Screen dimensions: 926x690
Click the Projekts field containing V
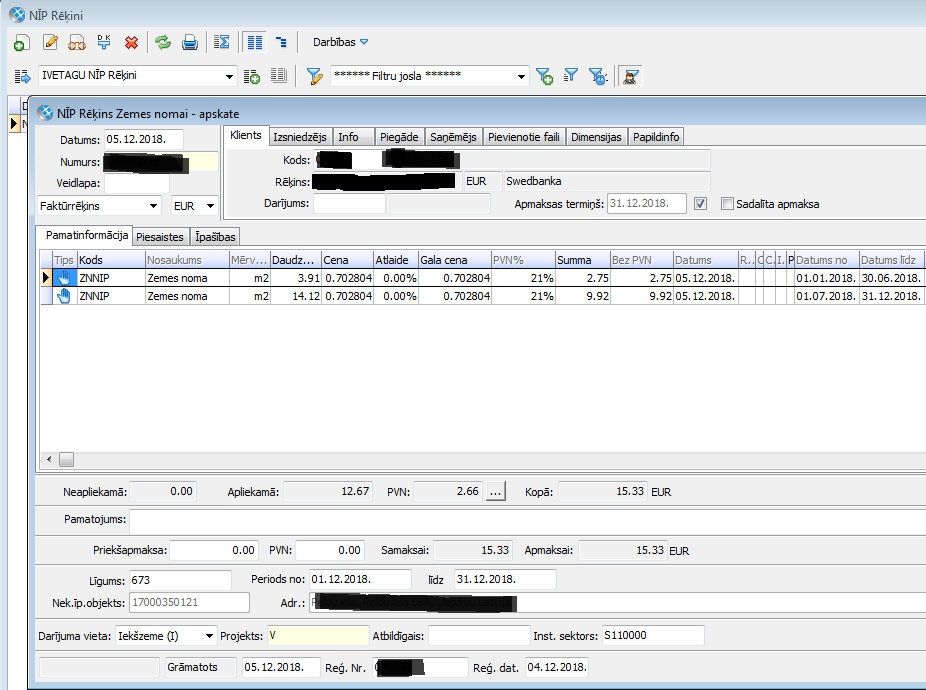[318, 636]
